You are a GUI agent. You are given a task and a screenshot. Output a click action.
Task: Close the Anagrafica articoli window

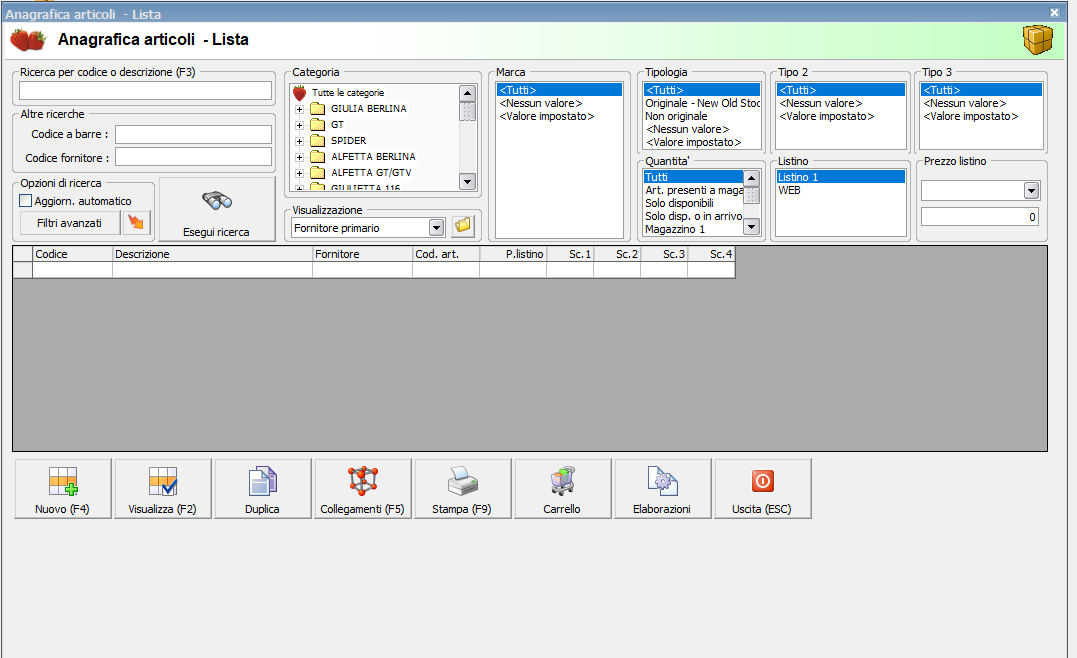click(x=1054, y=12)
